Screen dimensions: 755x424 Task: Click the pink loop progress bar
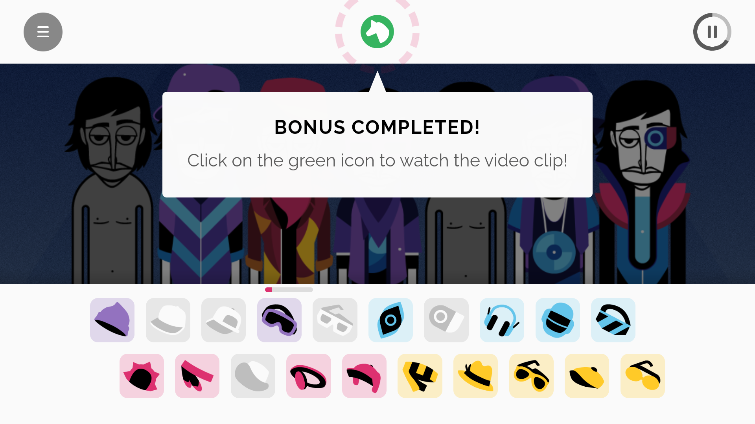[289, 289]
